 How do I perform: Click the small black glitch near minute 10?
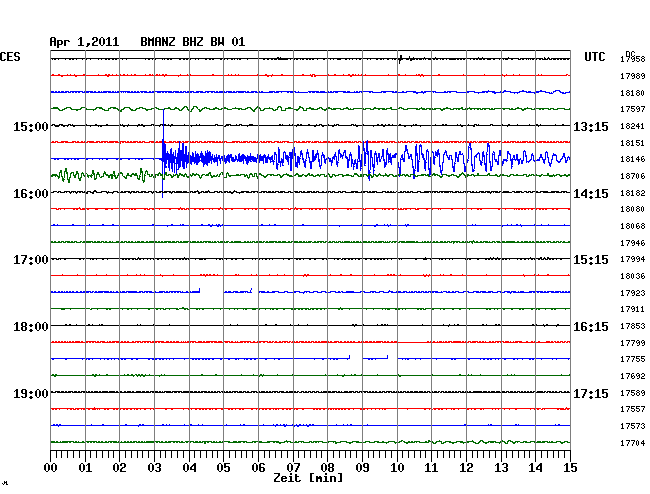pos(400,59)
